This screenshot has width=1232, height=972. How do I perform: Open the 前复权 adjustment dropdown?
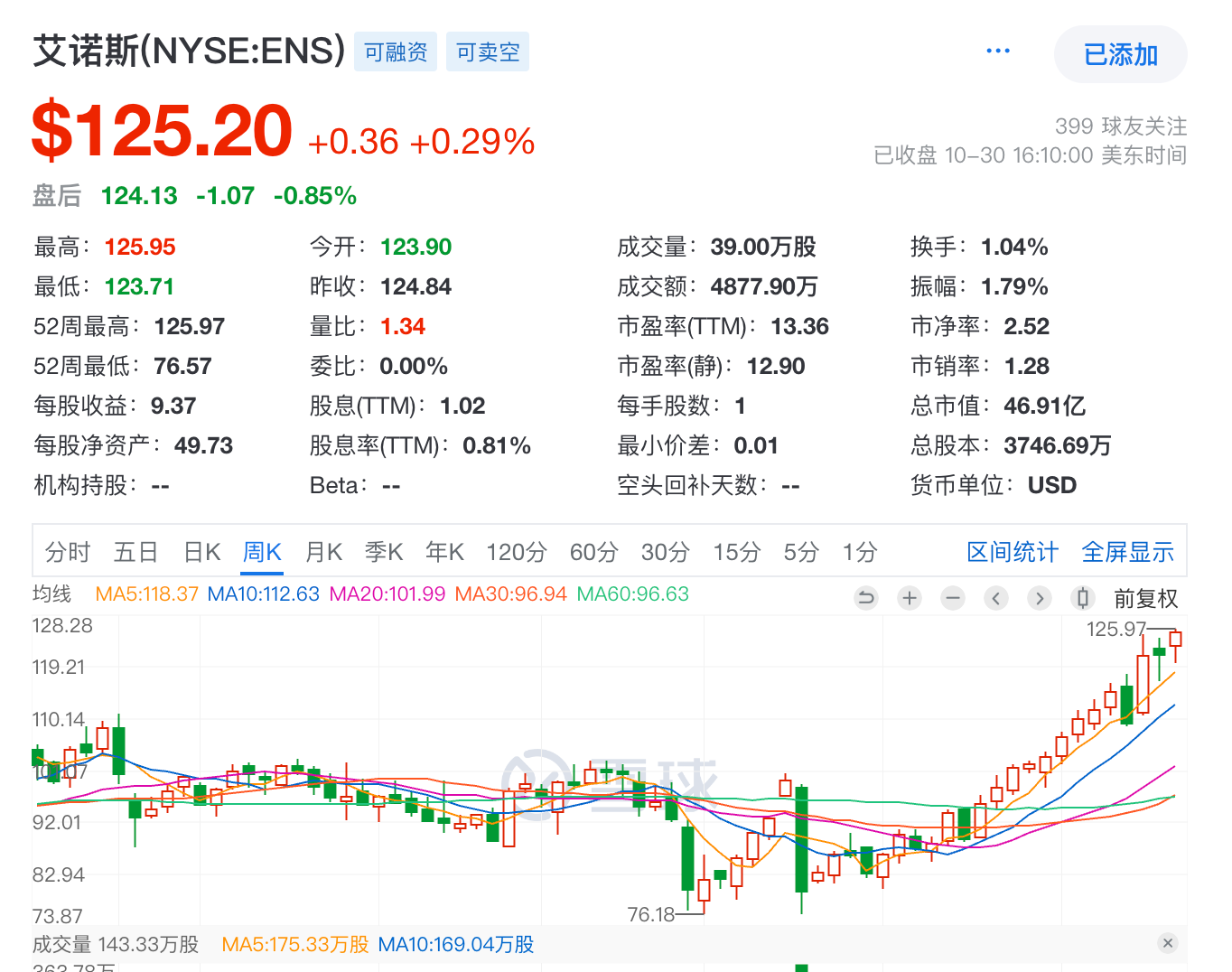click(x=1145, y=599)
